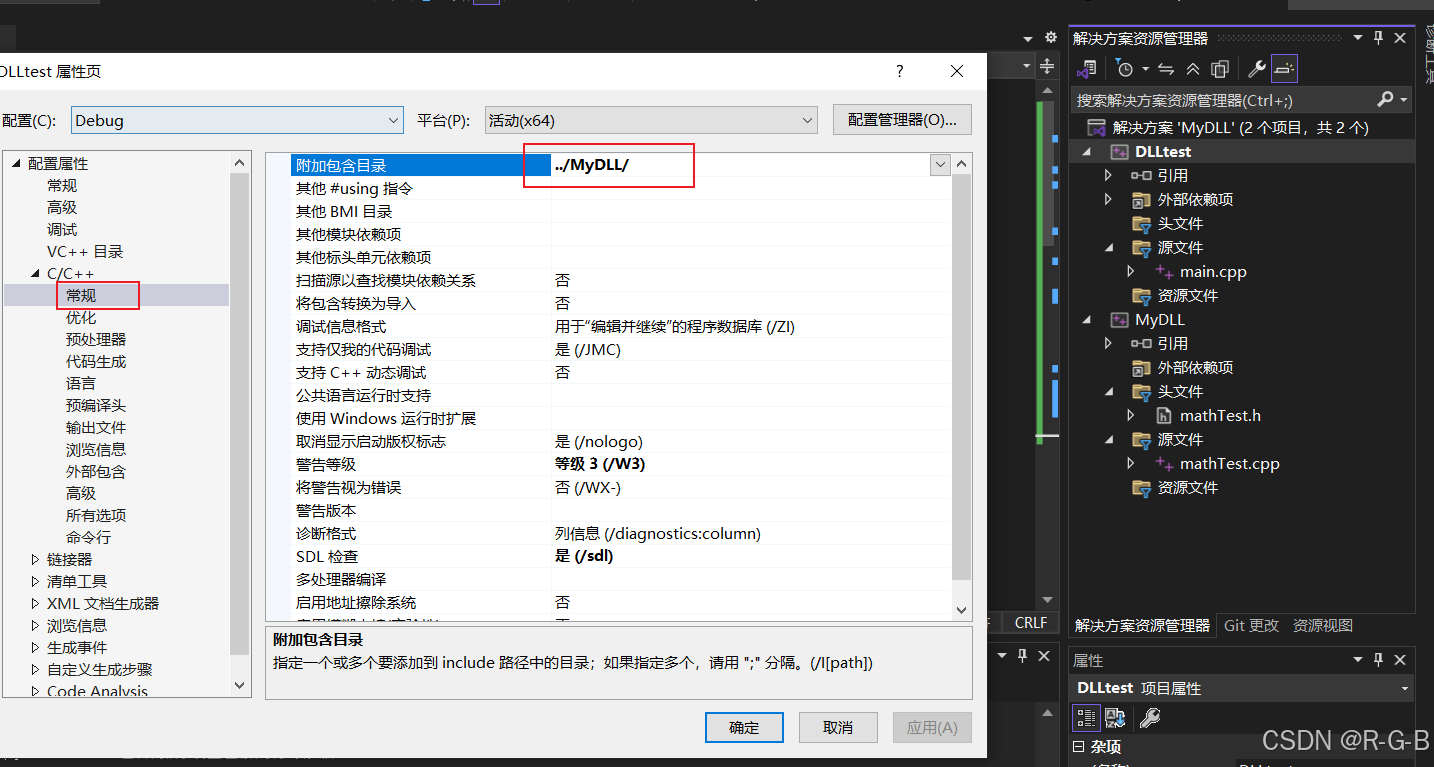Expand the 清单工具 tree node

34,581
